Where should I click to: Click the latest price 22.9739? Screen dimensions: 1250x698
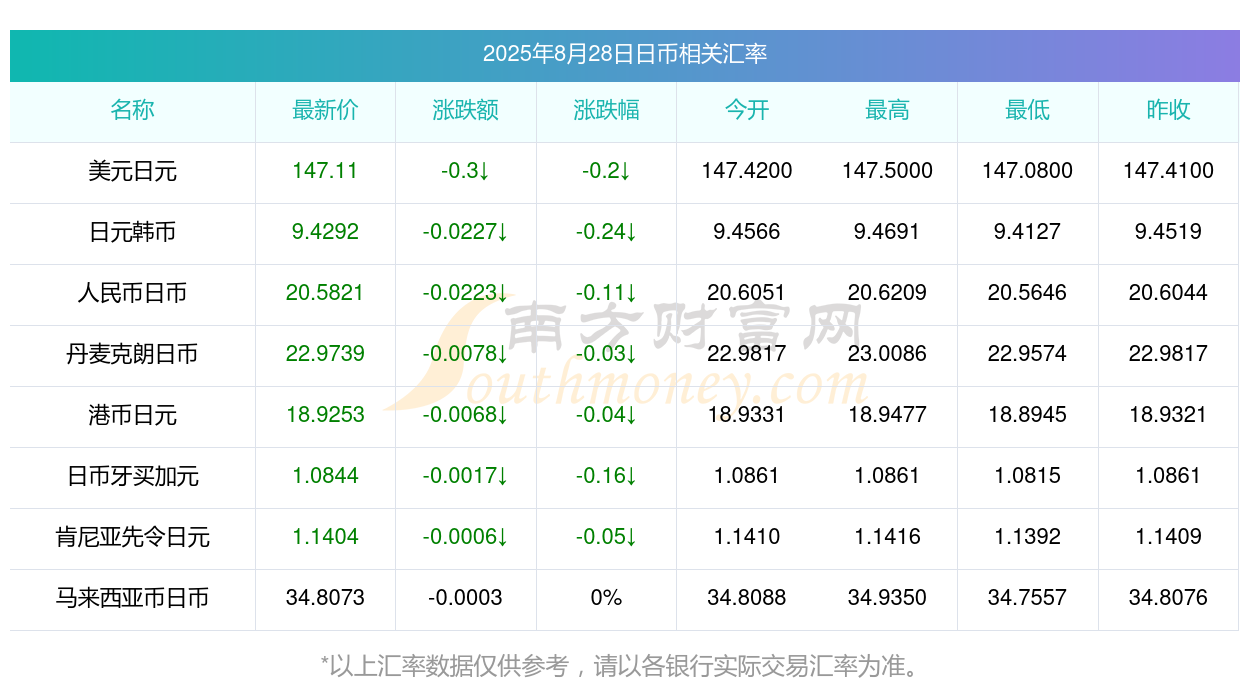click(325, 354)
